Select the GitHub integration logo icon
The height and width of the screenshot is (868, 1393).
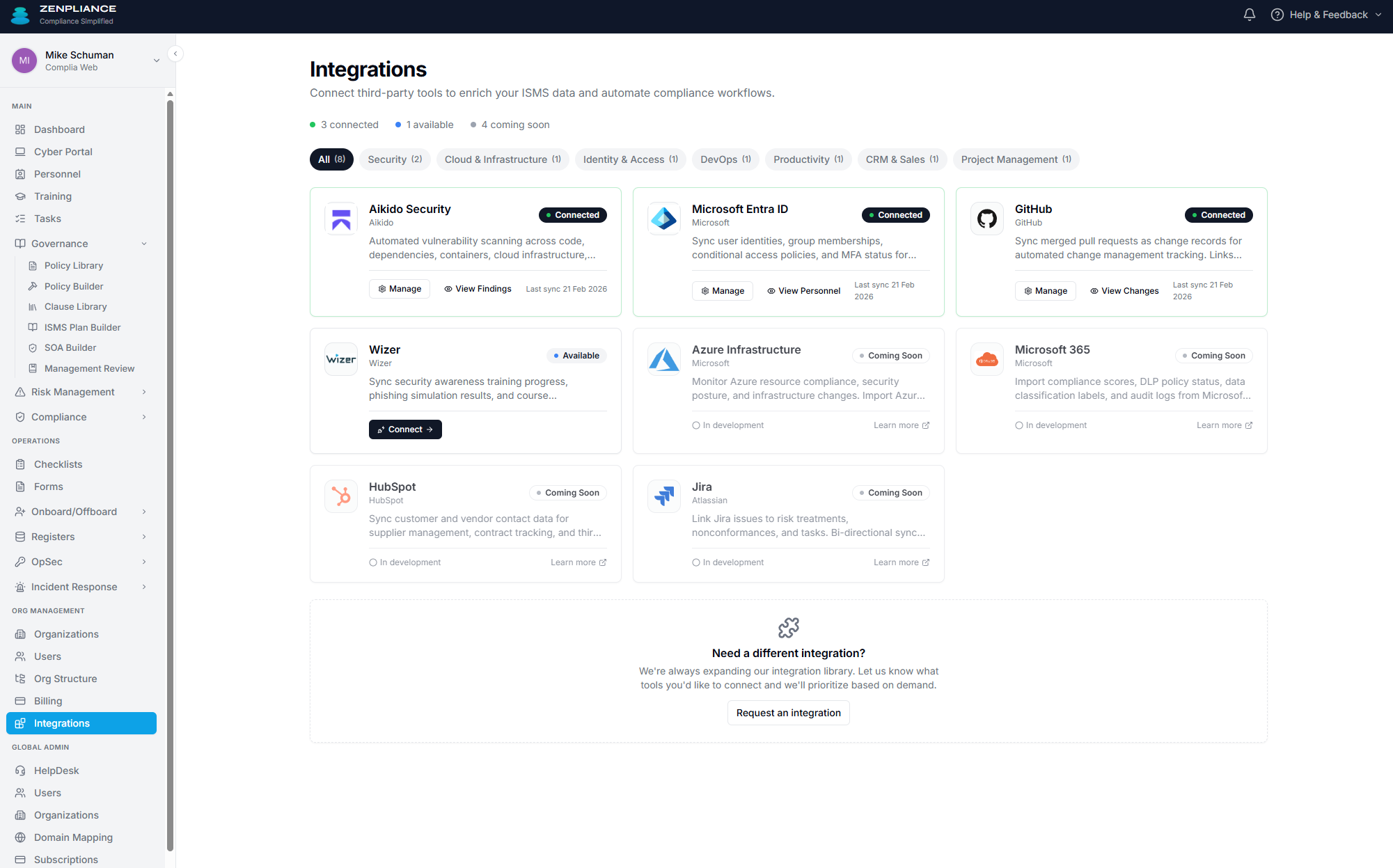pyautogui.click(x=986, y=218)
